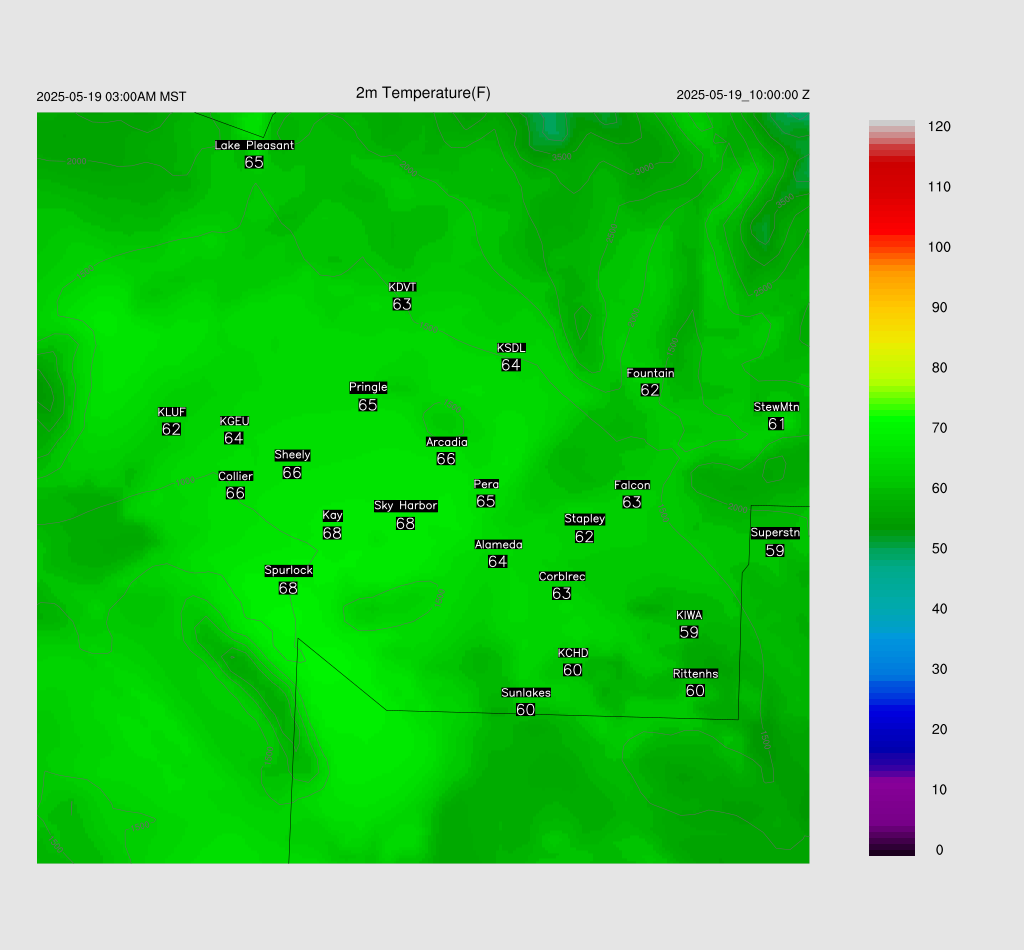The width and height of the screenshot is (1024, 950).
Task: Click the 0 tick label on colorbar
Action: [939, 850]
